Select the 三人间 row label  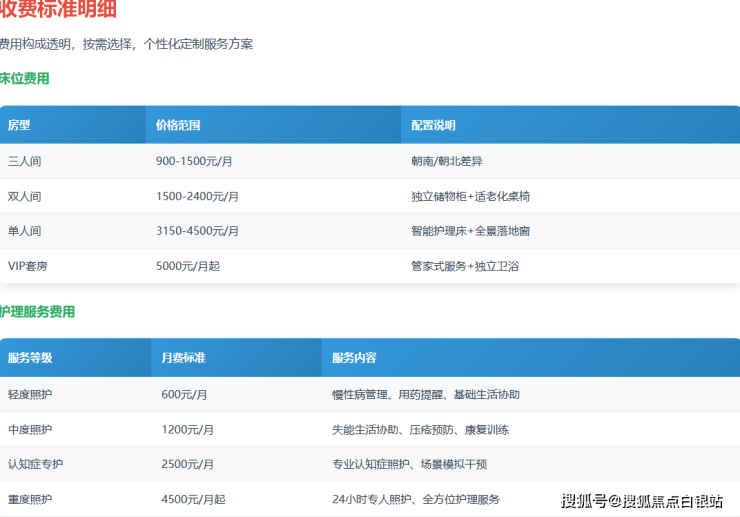25,161
